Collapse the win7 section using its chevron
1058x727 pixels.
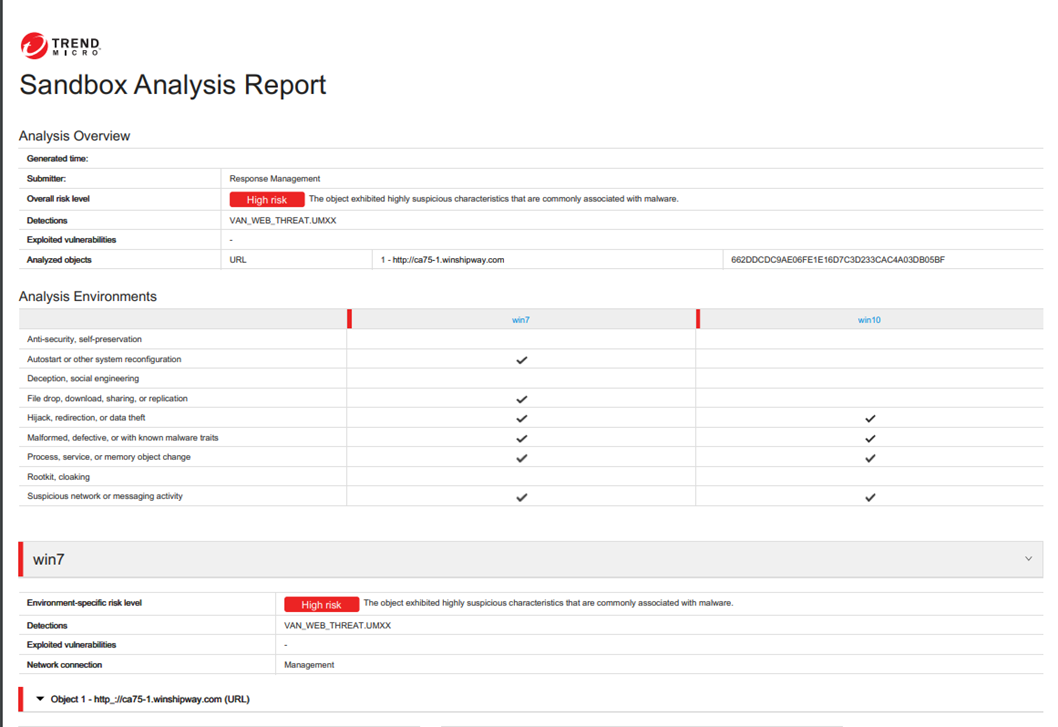pos(1028,559)
